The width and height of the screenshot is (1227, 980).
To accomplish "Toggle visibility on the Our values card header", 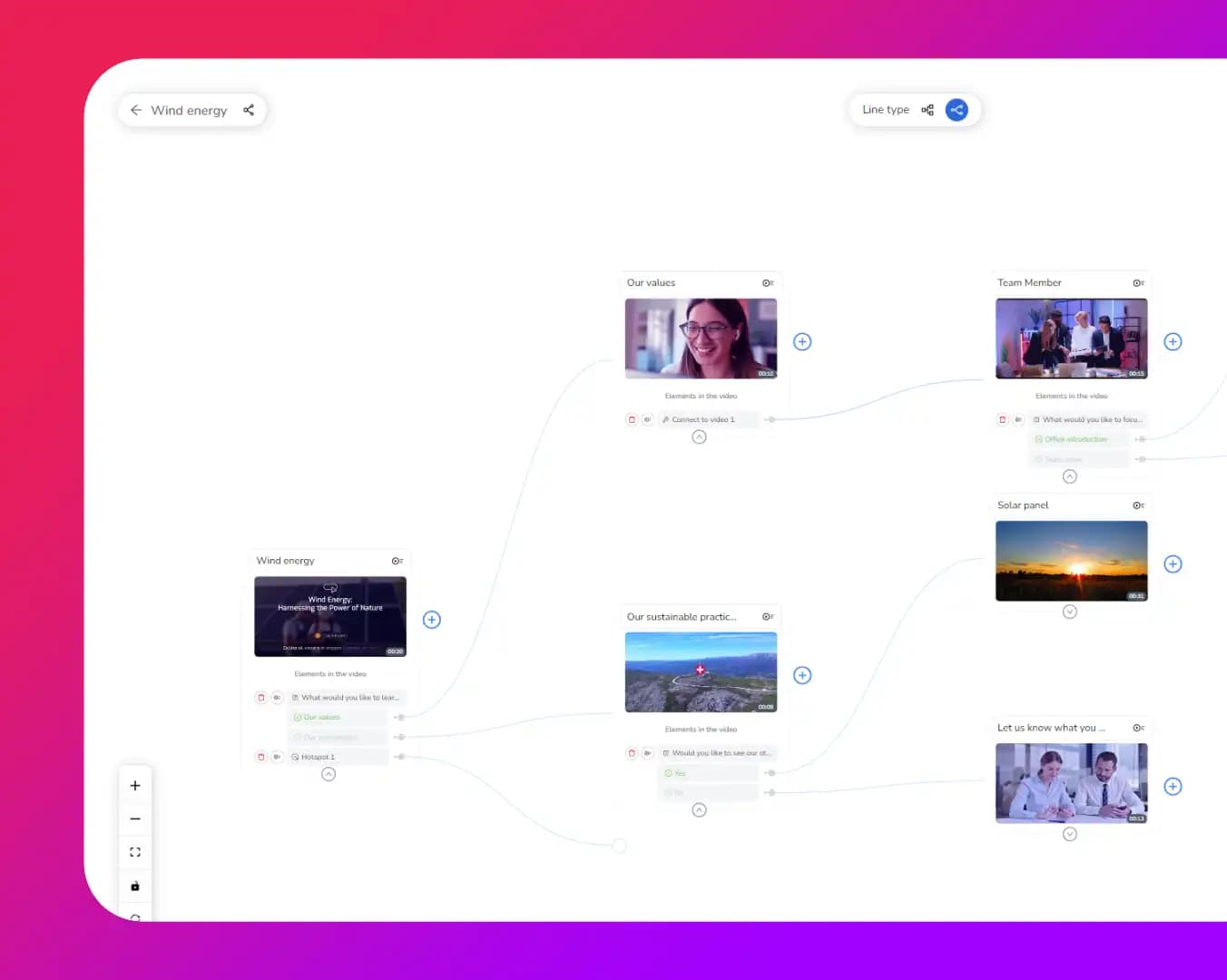I will point(767,282).
